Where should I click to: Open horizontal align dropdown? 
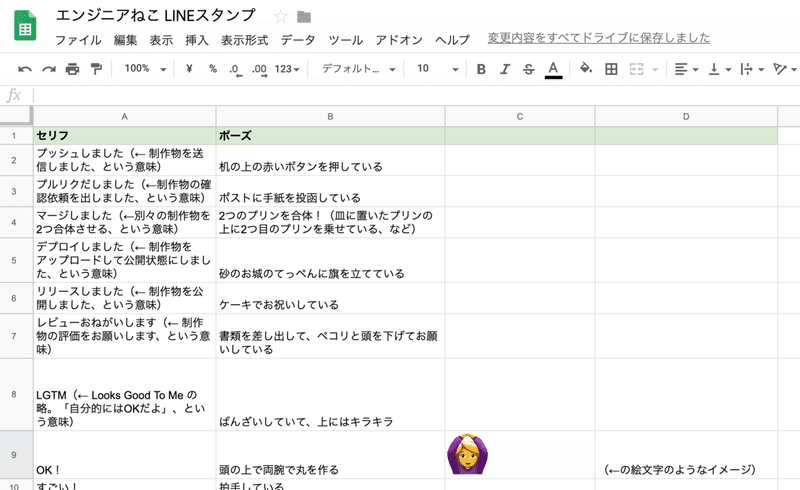click(686, 69)
